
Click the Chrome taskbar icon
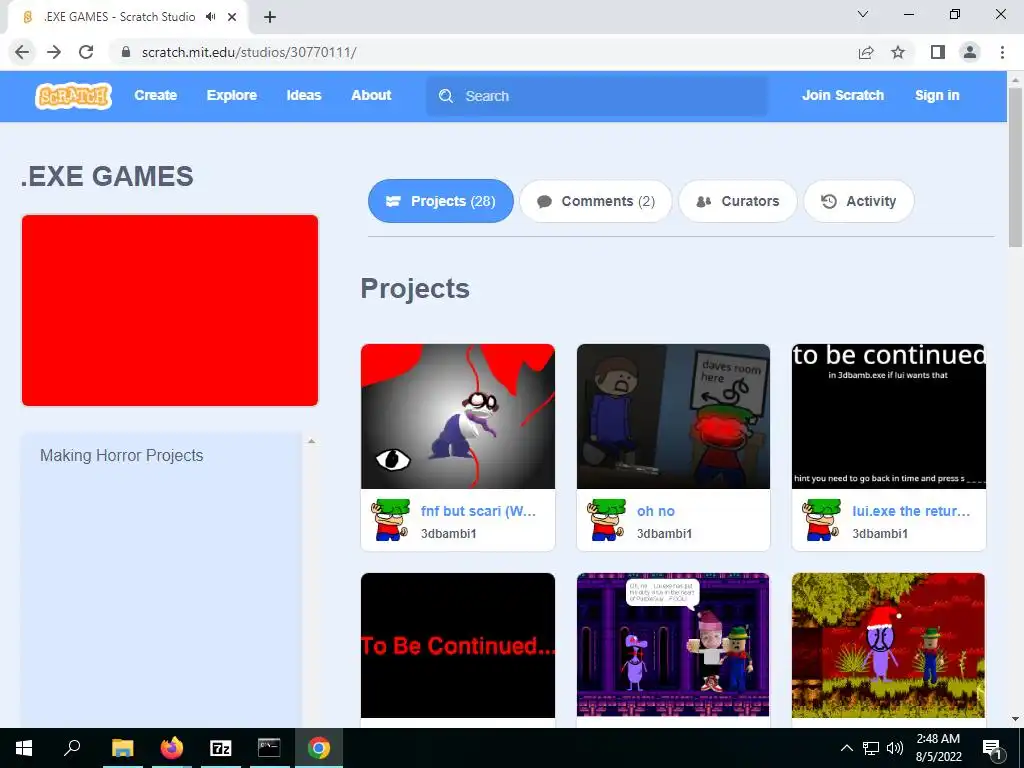point(319,748)
